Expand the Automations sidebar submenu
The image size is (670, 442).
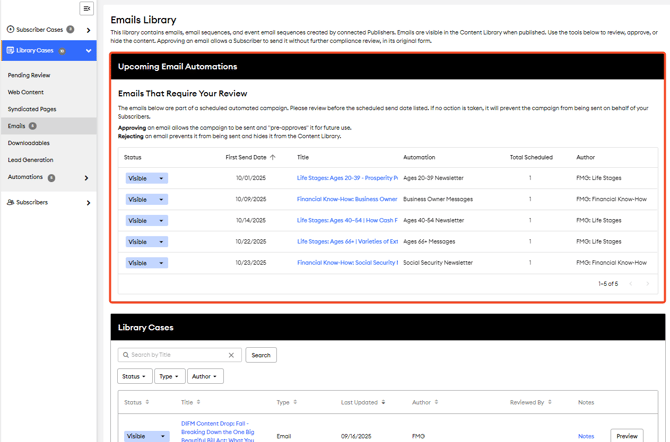point(87,178)
